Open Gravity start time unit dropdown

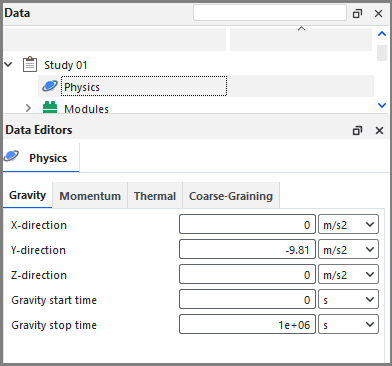coord(348,299)
